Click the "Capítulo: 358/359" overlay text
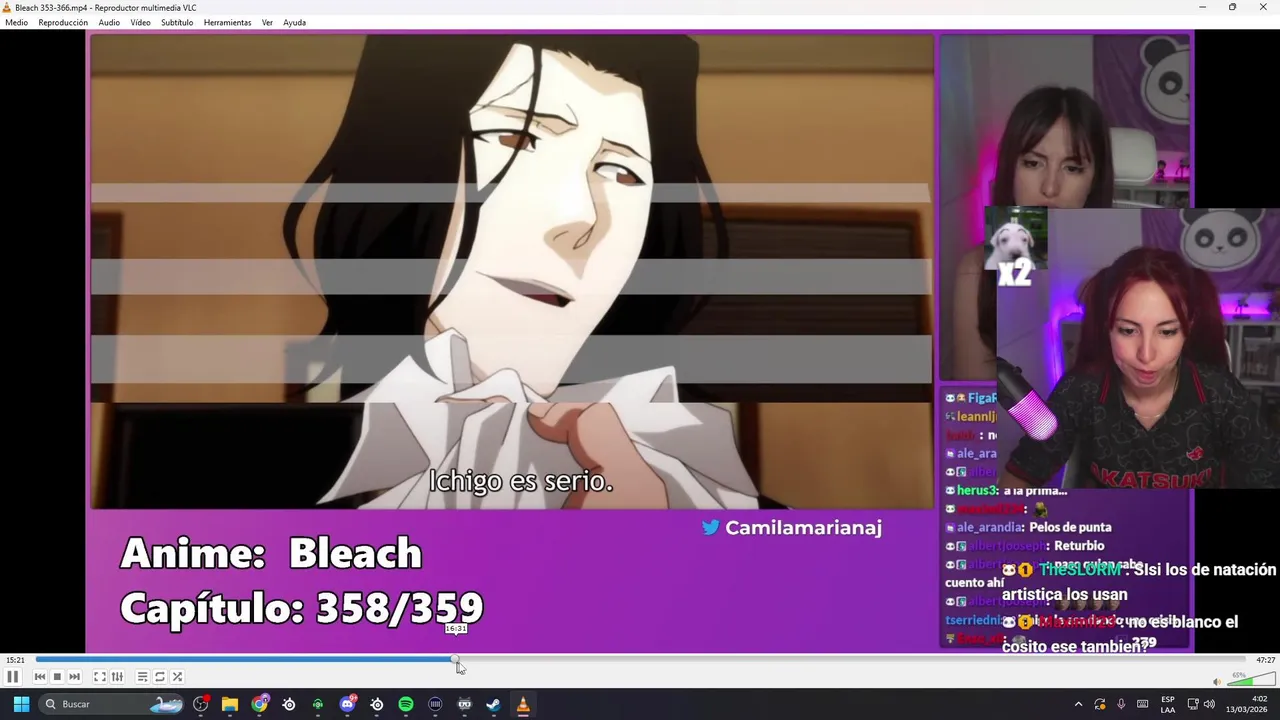Image resolution: width=1280 pixels, height=720 pixels. pos(301,607)
